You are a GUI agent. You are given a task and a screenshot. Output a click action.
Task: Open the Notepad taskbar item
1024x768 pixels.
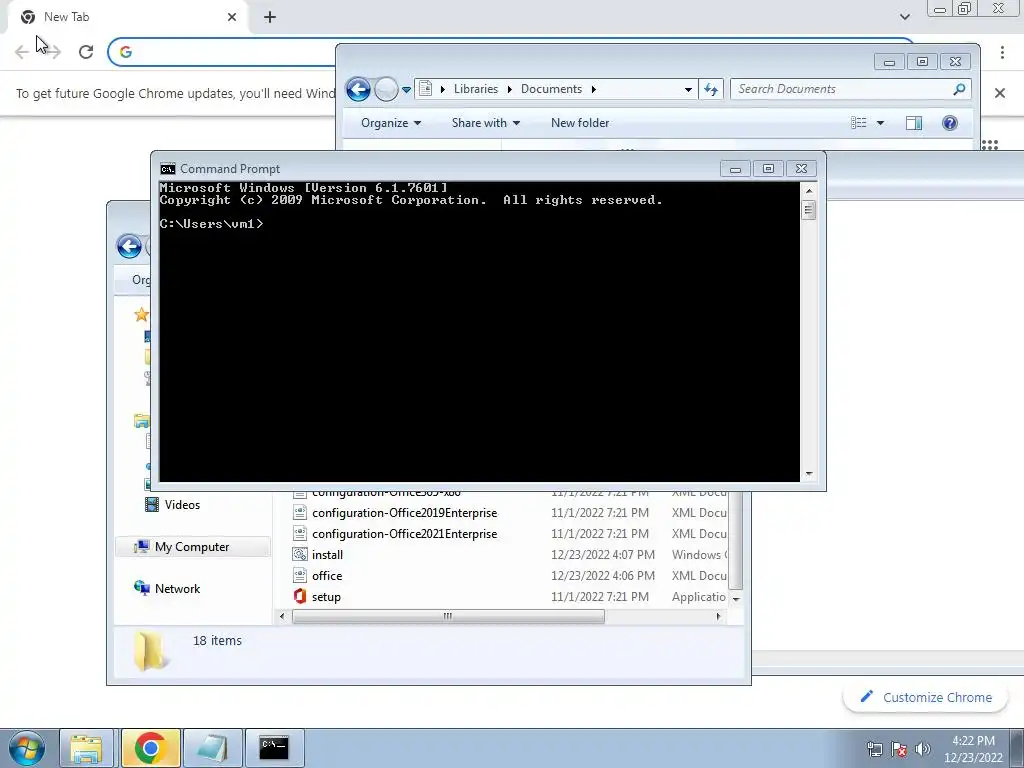tap(212, 748)
